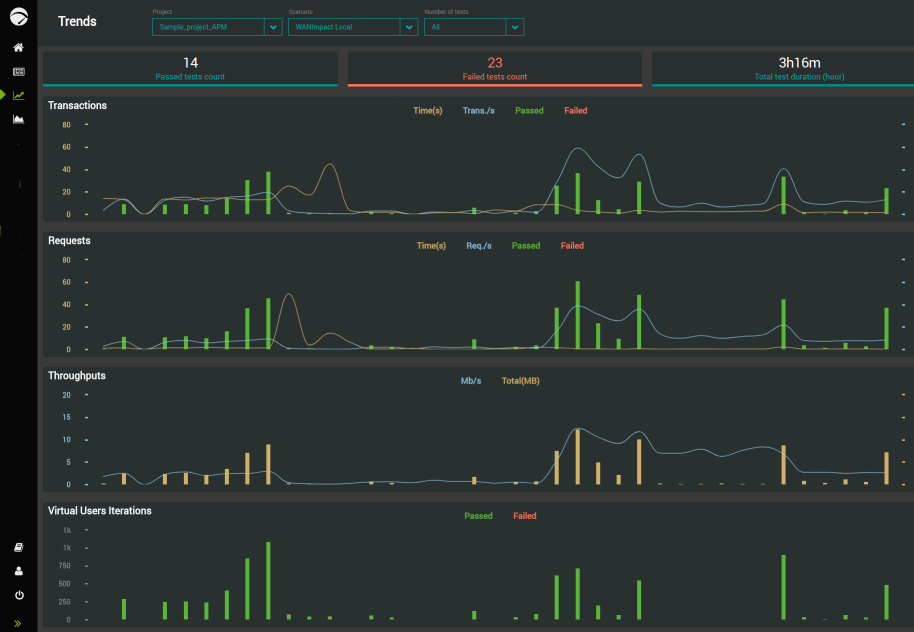
Task: Click the dashboard panel icon below Home
Action: 19,72
